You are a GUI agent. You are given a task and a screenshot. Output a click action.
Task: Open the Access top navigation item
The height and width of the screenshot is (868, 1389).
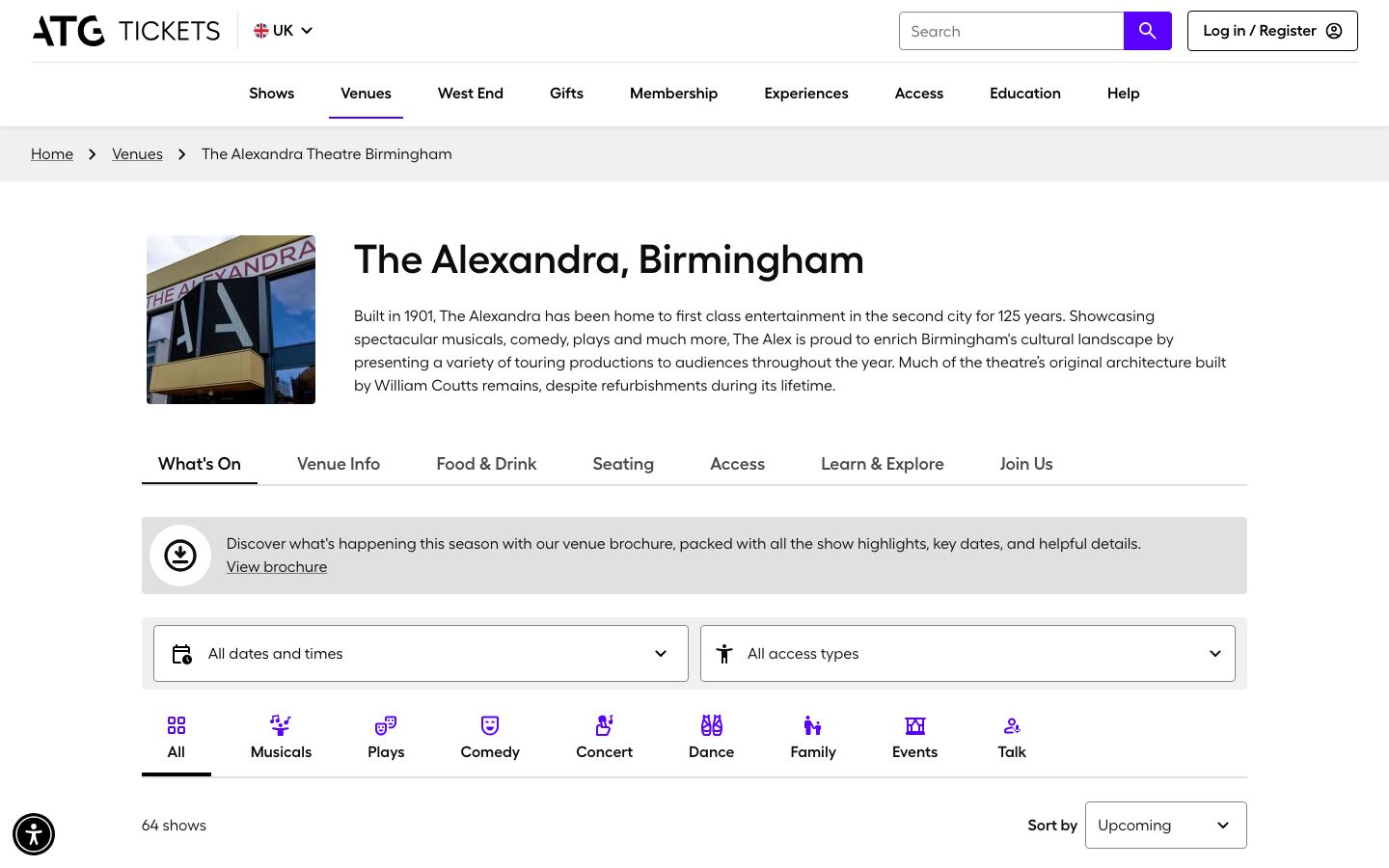[x=919, y=94]
